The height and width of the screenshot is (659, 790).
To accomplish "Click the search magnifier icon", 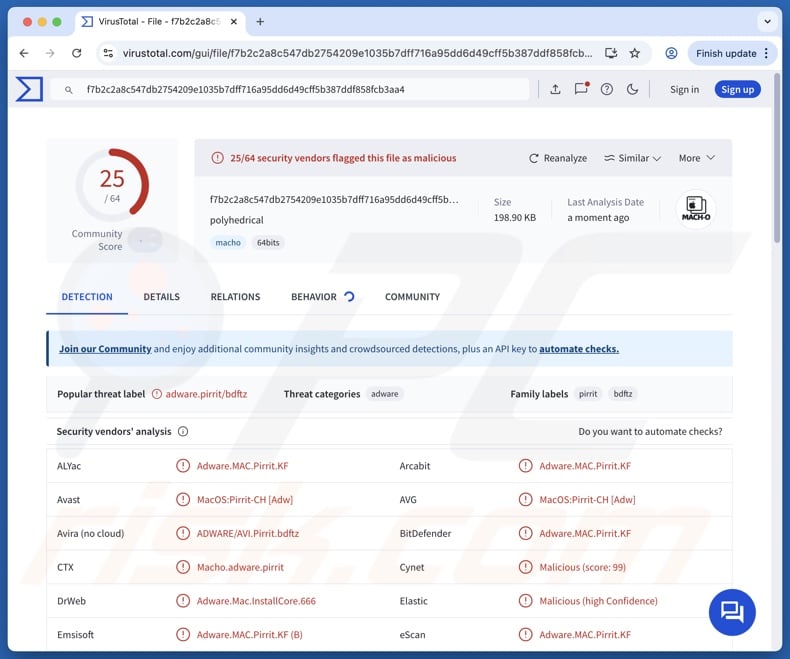I will point(69,90).
